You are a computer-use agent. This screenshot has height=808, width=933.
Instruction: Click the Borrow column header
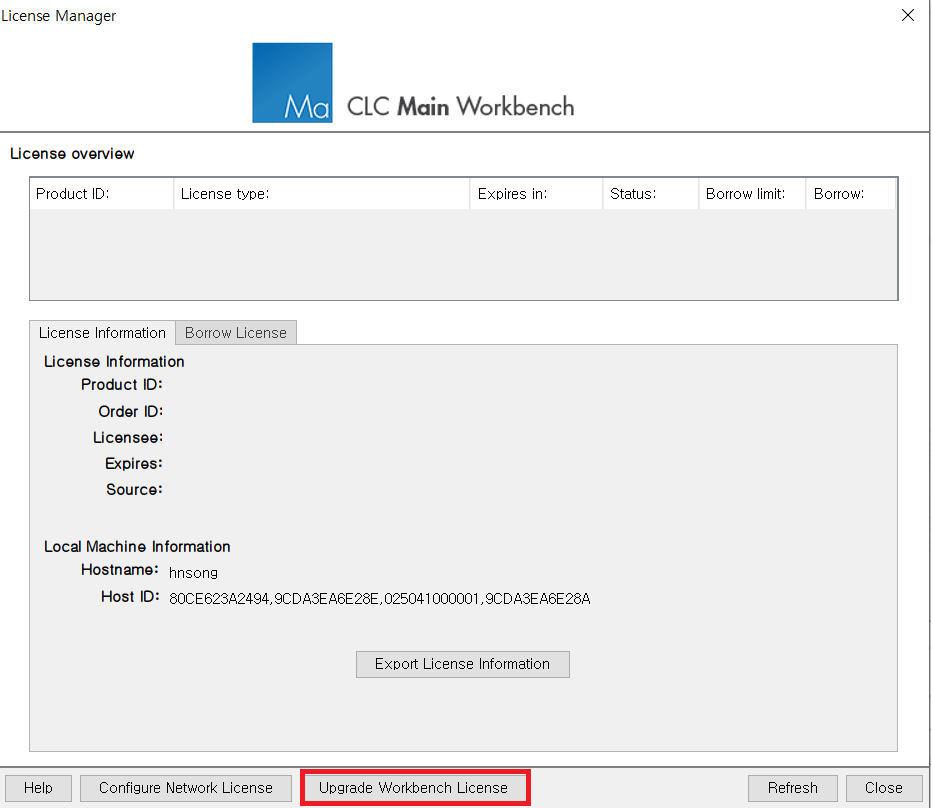pyautogui.click(x=851, y=194)
